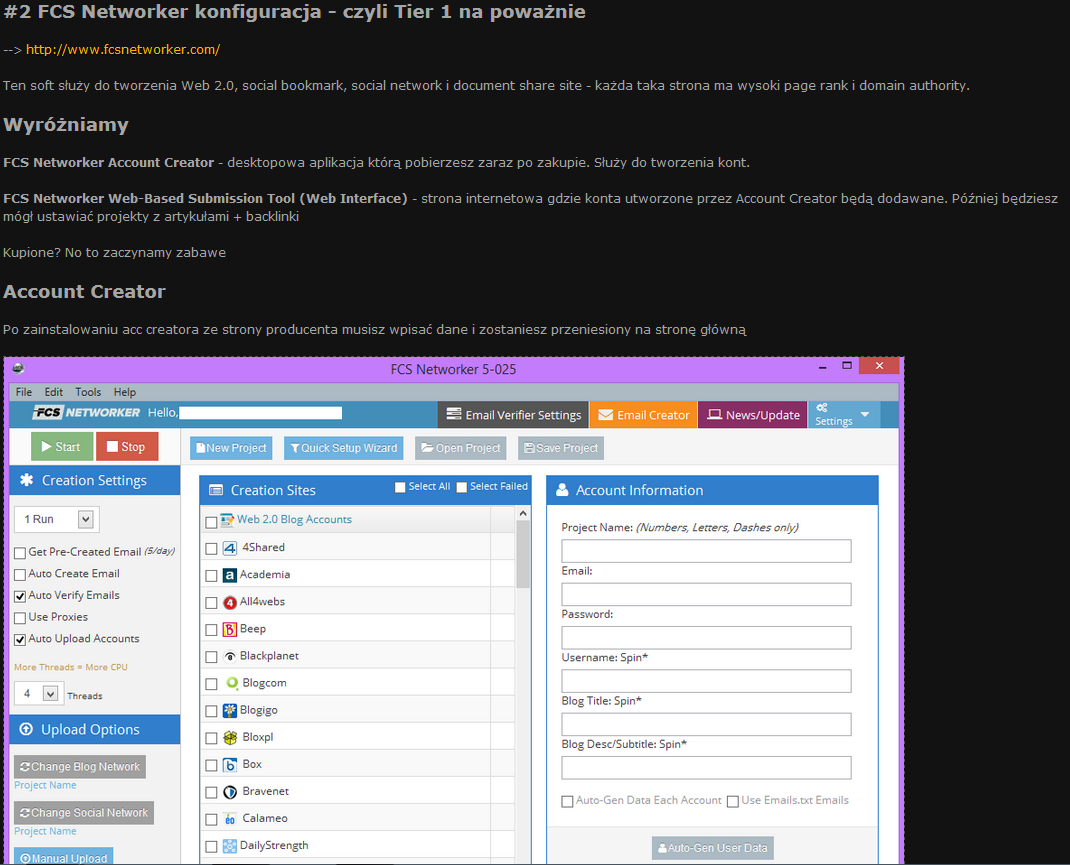Open the News/Update tab
Screen dimensions: 1070x865
tap(753, 415)
